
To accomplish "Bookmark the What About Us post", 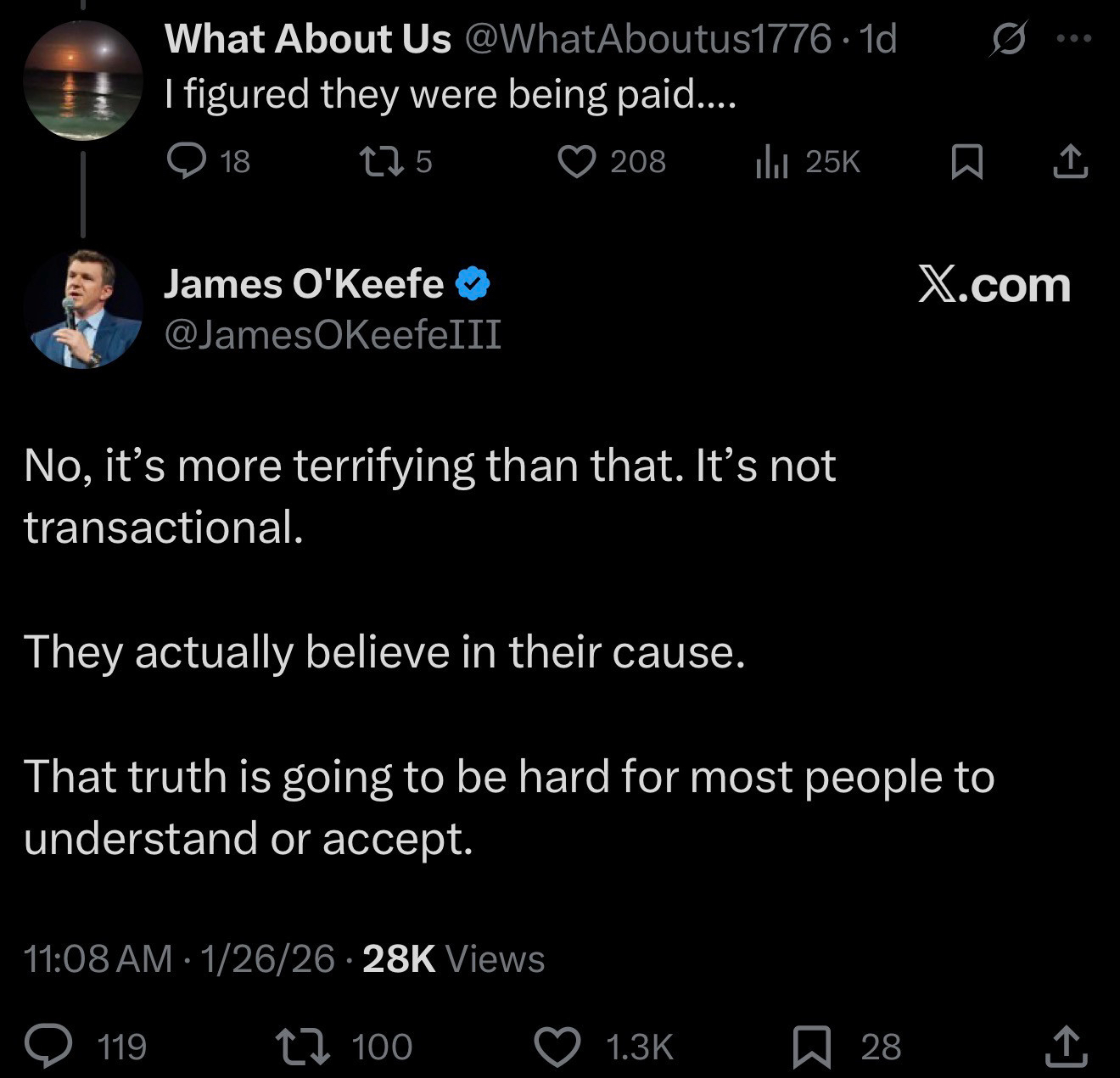I will point(967,161).
